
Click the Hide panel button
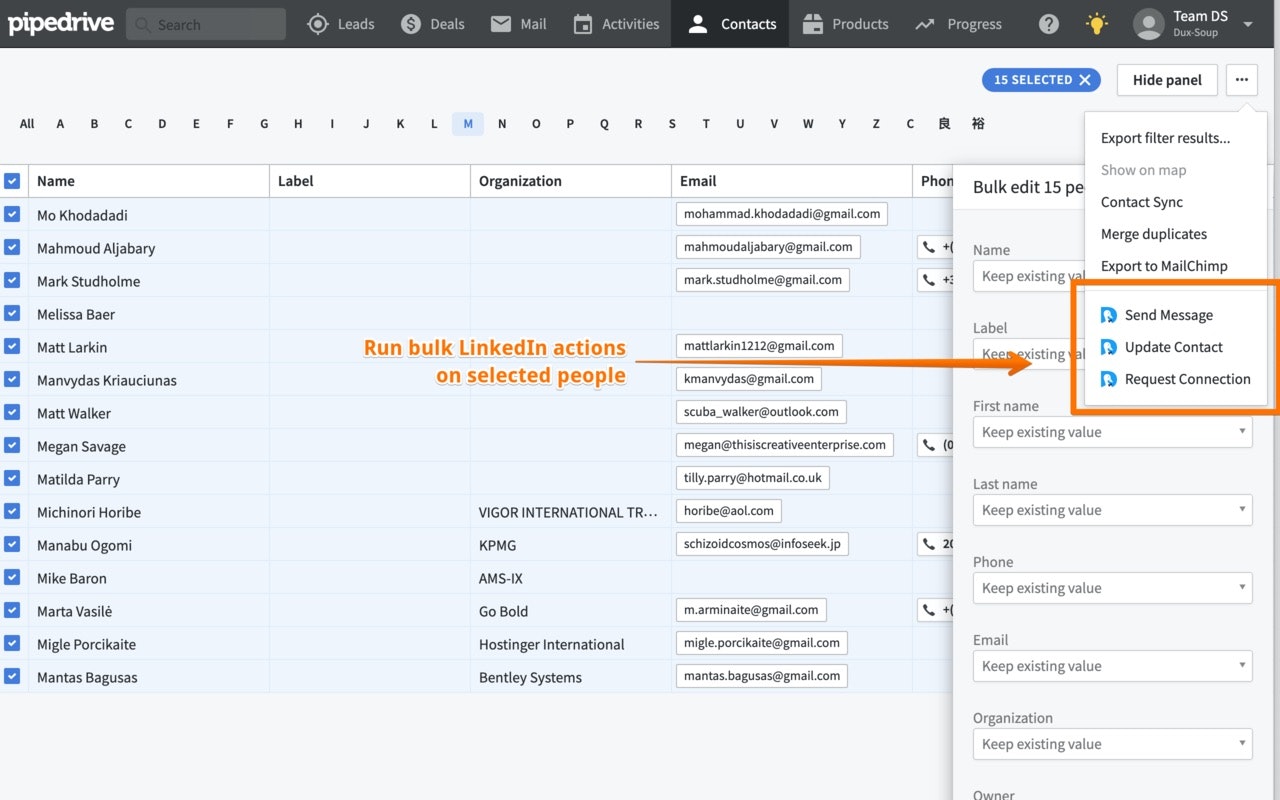point(1166,79)
